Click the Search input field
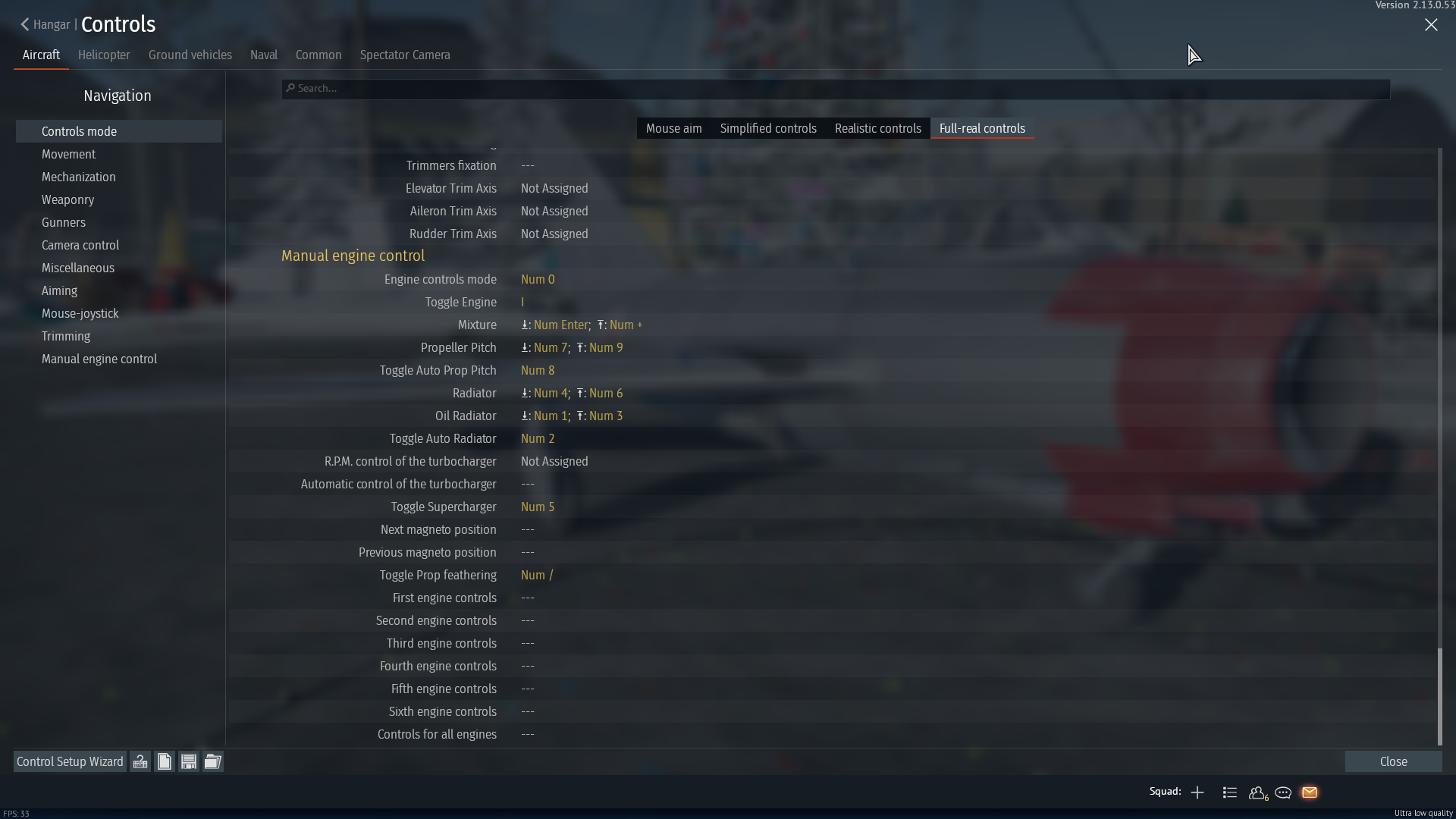Image resolution: width=1456 pixels, height=819 pixels. pos(836,89)
